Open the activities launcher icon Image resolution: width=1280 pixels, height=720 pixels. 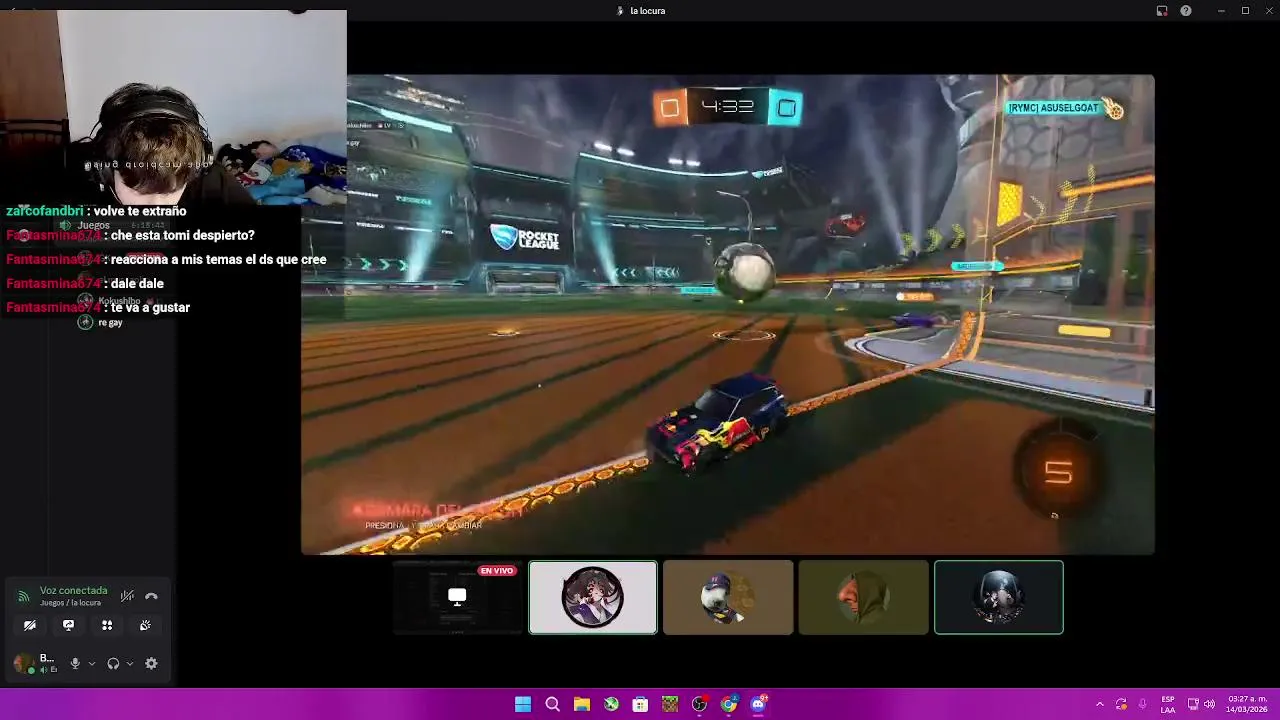click(107, 625)
